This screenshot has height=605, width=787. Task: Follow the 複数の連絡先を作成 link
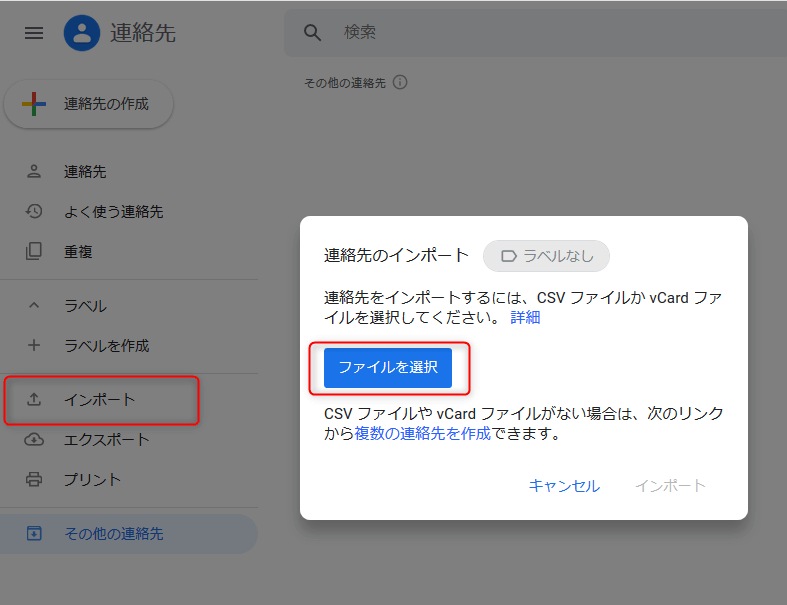pyautogui.click(x=422, y=434)
